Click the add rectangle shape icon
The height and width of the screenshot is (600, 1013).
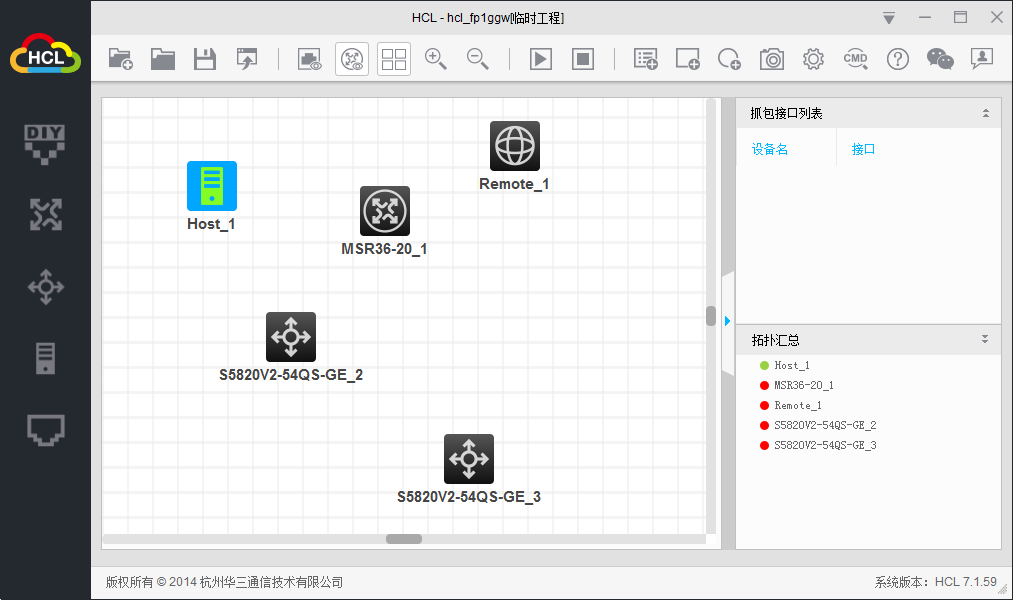click(687, 59)
